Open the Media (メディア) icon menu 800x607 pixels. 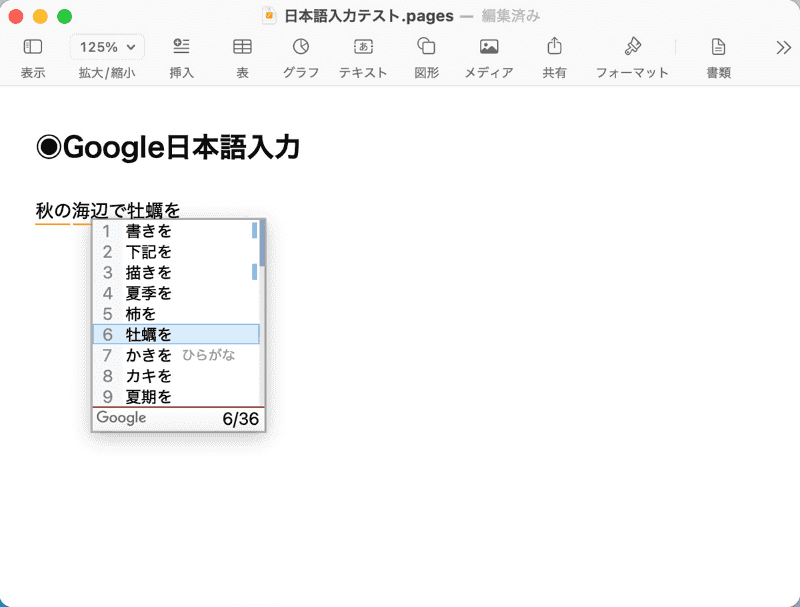pos(489,47)
